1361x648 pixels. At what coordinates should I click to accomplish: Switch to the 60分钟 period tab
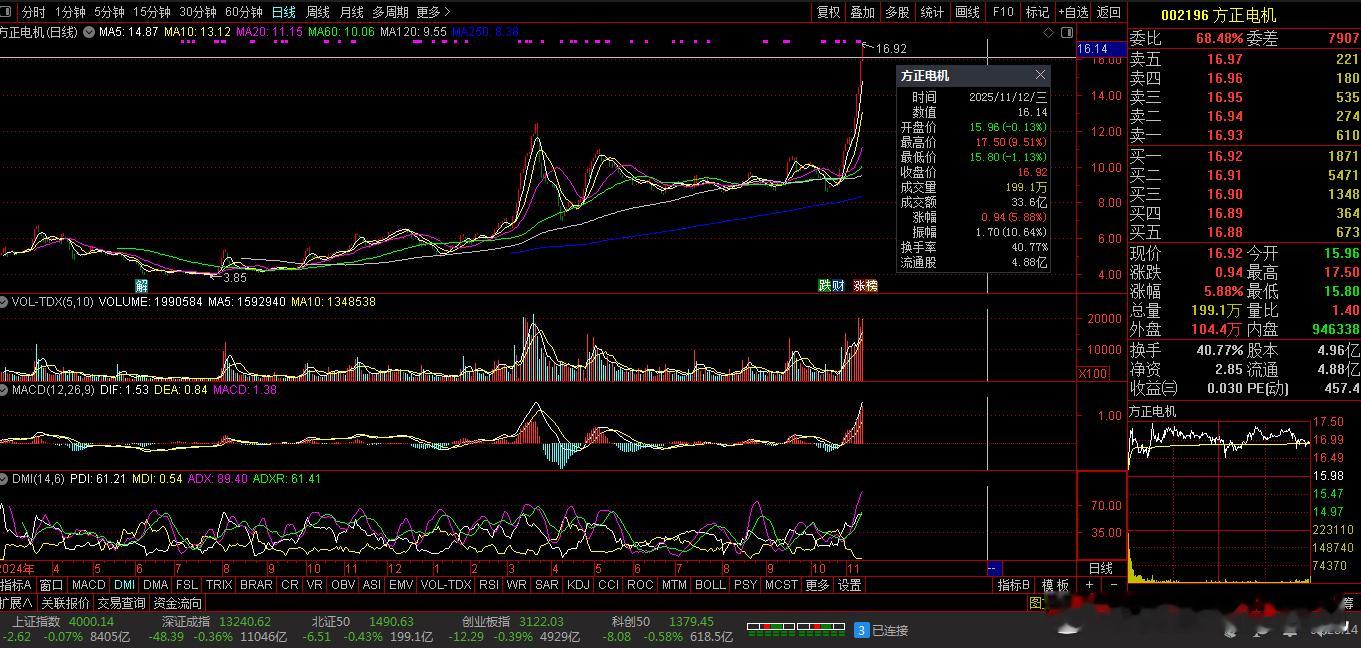click(x=243, y=12)
